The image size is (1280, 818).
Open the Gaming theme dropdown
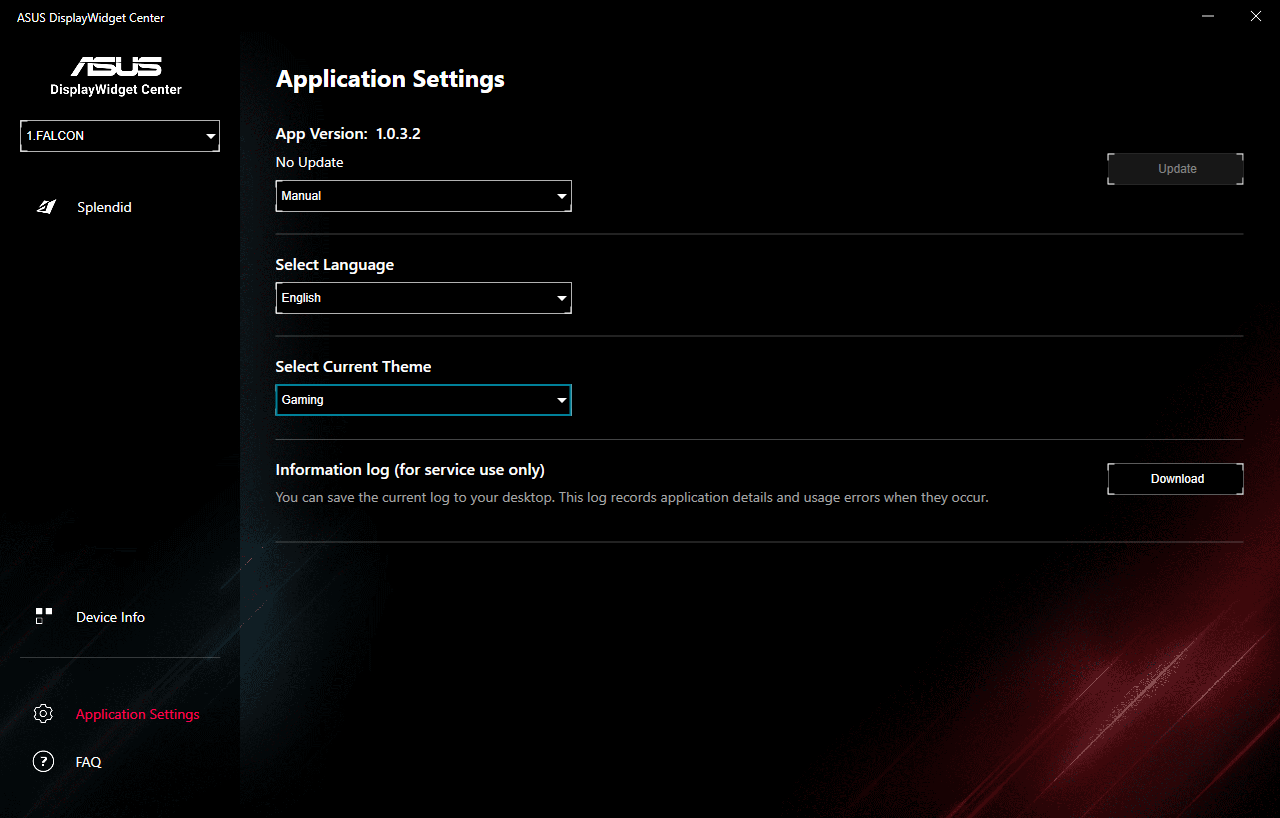coord(423,399)
